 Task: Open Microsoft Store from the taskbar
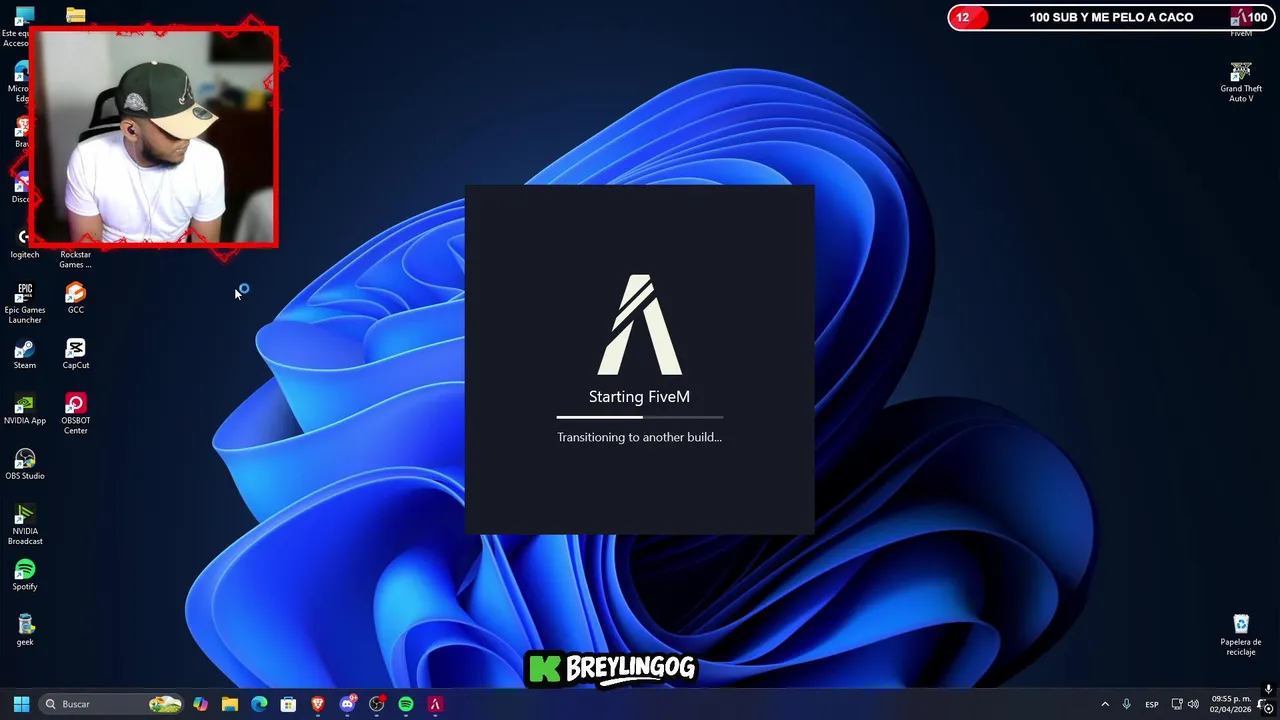[x=288, y=704]
